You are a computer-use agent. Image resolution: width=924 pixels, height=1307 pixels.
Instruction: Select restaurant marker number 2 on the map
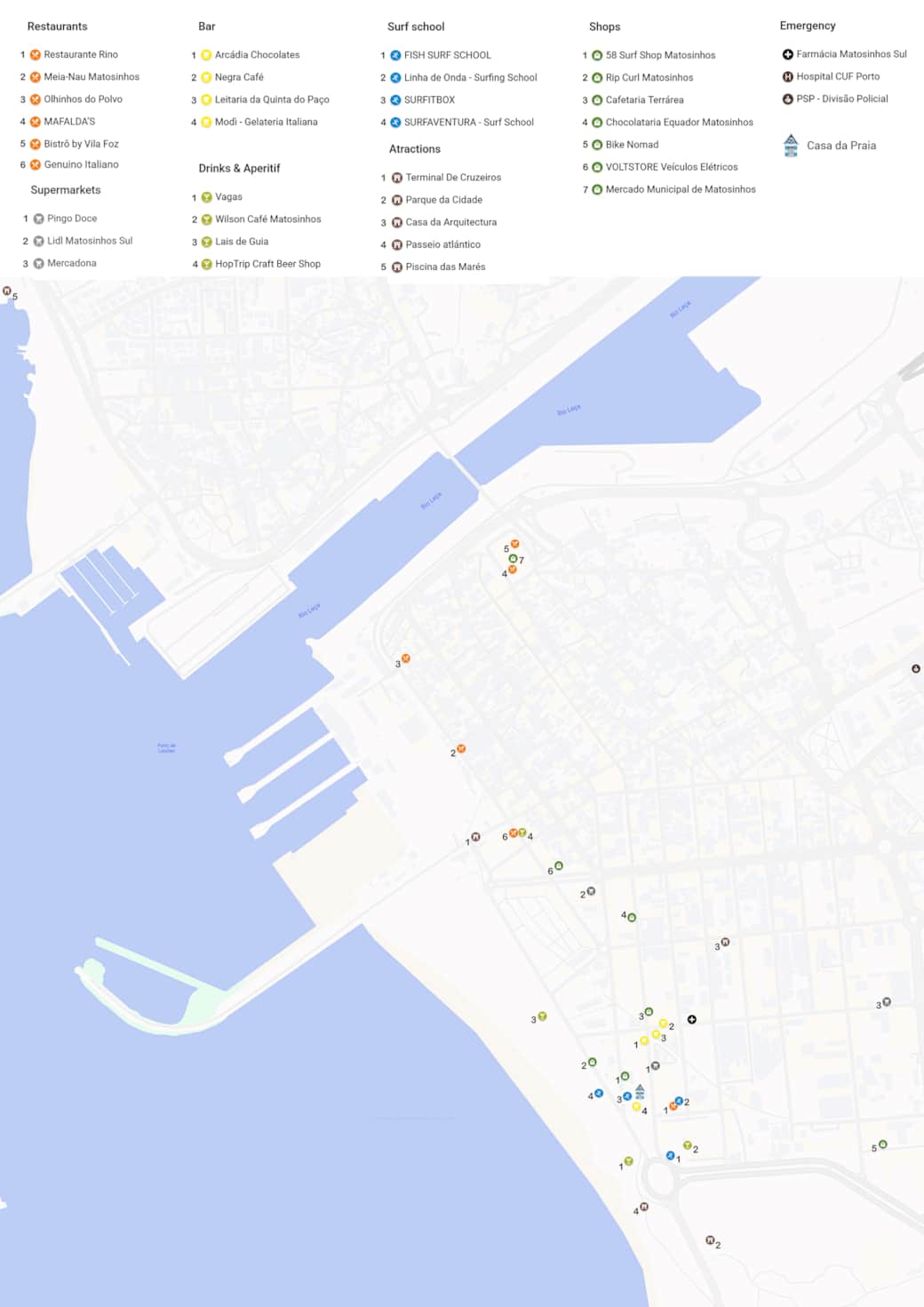tap(461, 749)
